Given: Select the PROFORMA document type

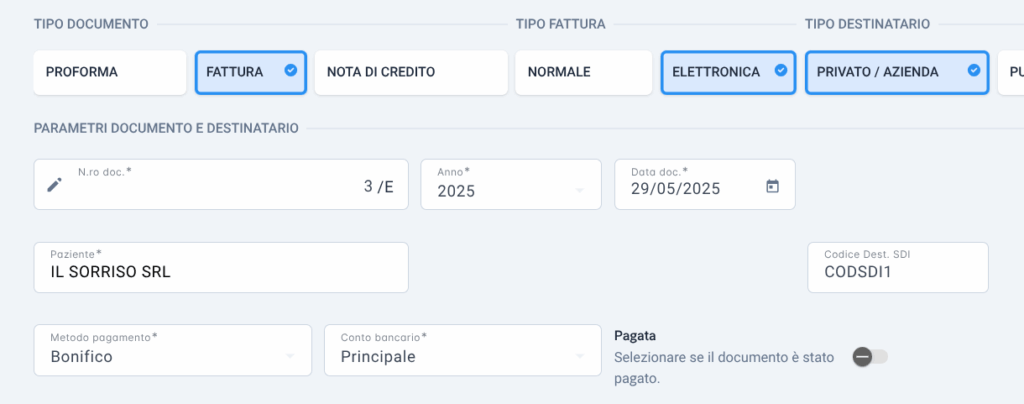Looking at the screenshot, I should [x=110, y=72].
